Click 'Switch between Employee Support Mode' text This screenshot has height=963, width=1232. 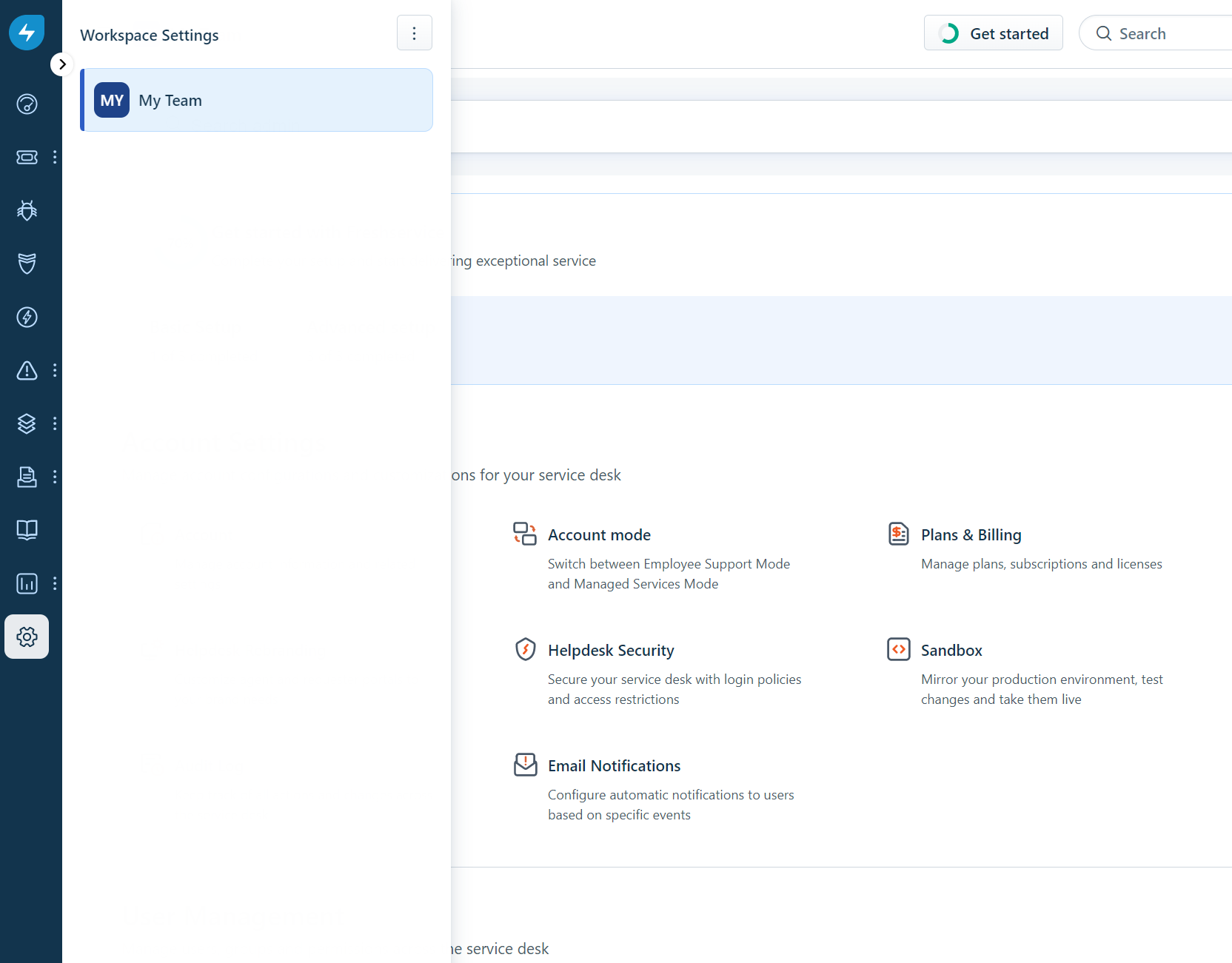click(669, 564)
